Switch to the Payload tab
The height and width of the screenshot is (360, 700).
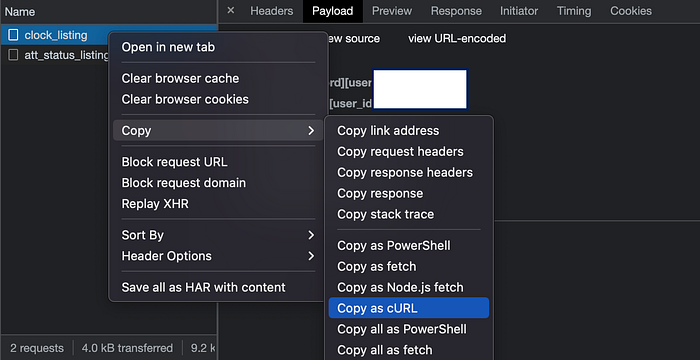pyautogui.click(x=333, y=11)
